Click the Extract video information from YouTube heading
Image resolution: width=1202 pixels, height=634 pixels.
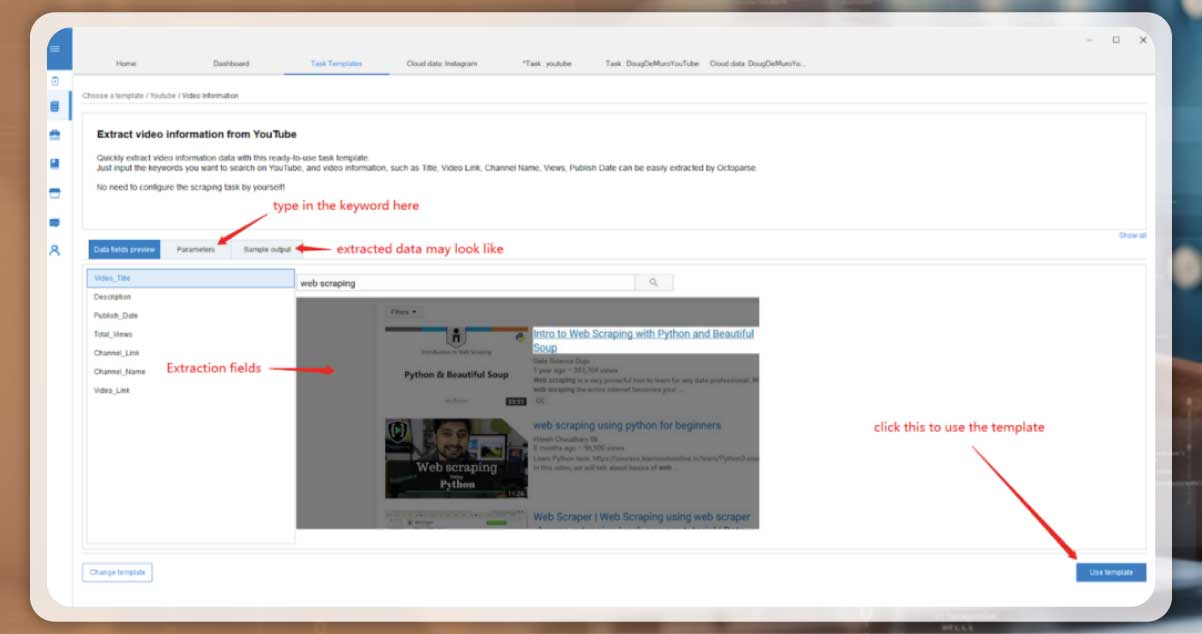pos(197,134)
